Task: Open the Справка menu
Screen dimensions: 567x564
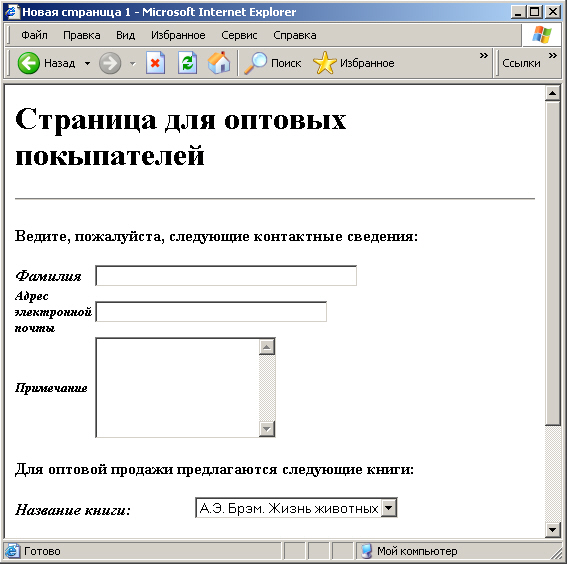Action: [x=295, y=35]
